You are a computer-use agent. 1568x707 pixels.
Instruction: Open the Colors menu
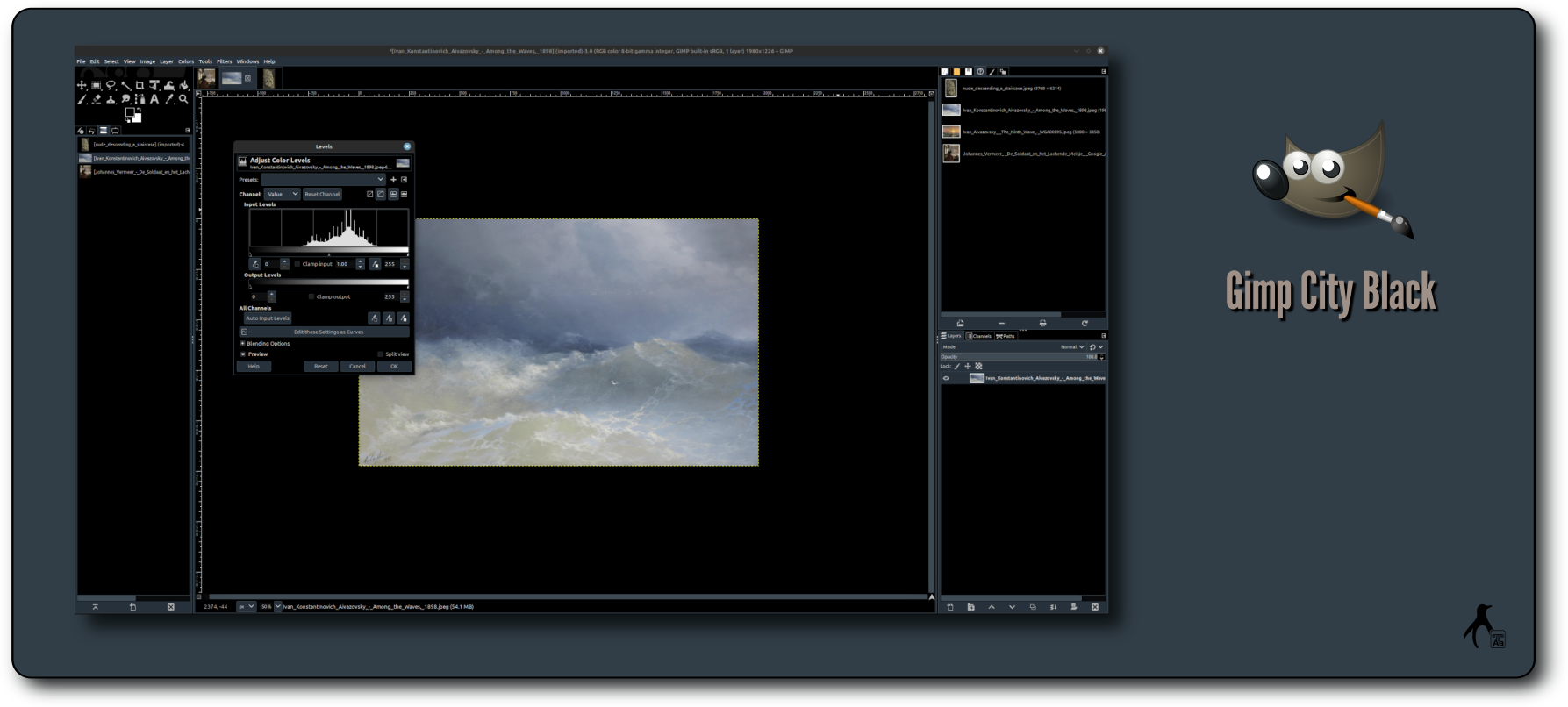(x=186, y=61)
